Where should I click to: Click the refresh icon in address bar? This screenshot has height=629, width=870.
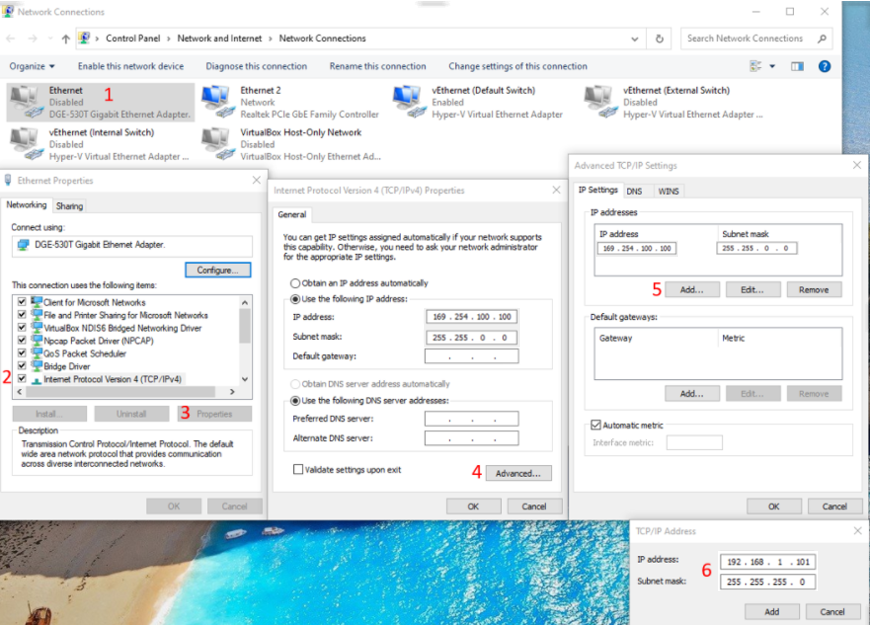click(659, 39)
